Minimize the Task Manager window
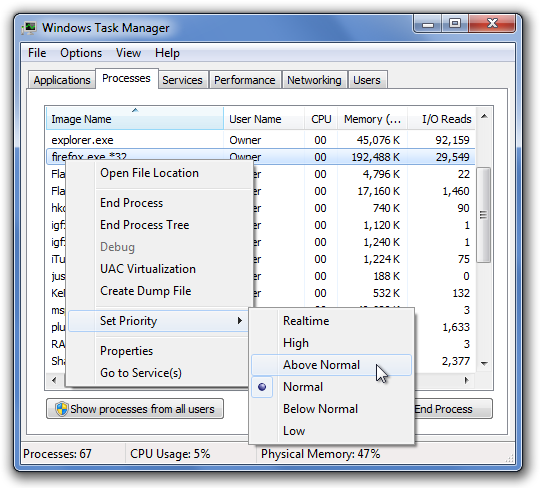Screen dimensions: 540x488 428,24
